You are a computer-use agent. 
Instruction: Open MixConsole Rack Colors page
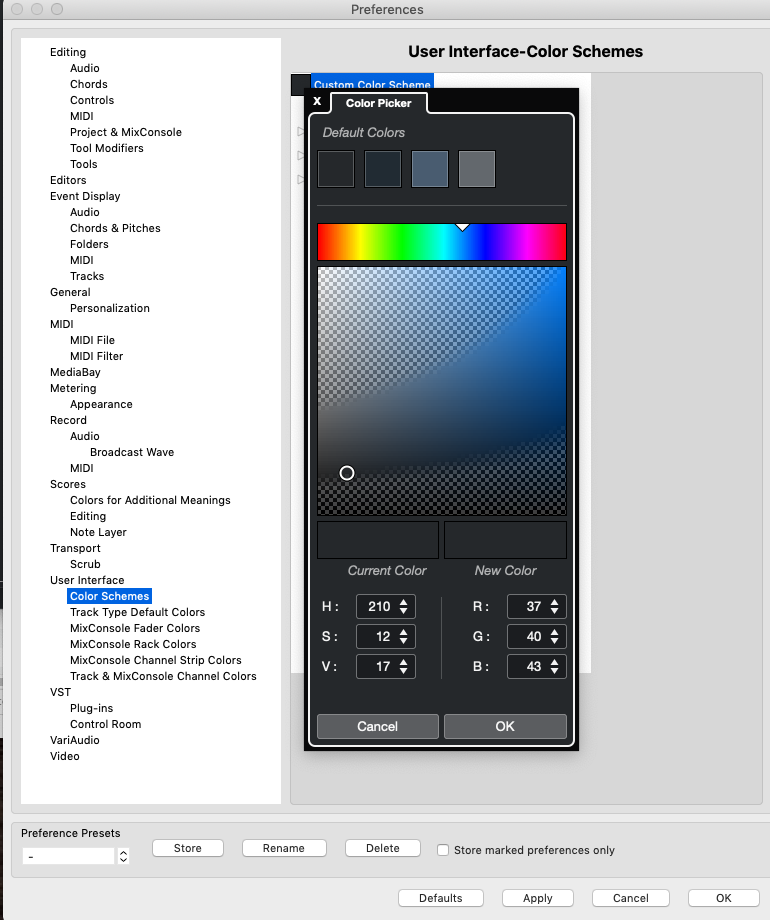(133, 644)
